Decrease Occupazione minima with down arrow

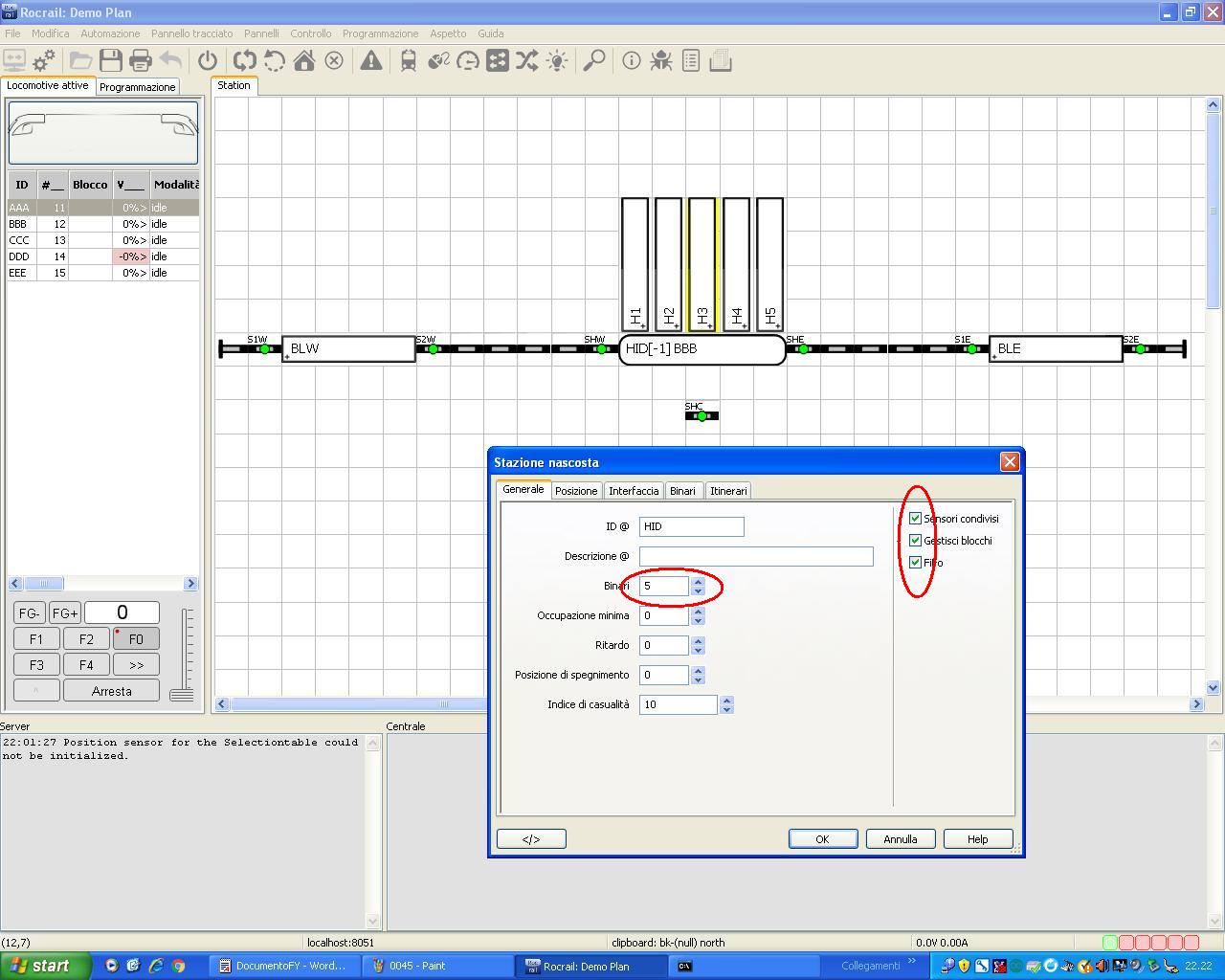point(698,621)
